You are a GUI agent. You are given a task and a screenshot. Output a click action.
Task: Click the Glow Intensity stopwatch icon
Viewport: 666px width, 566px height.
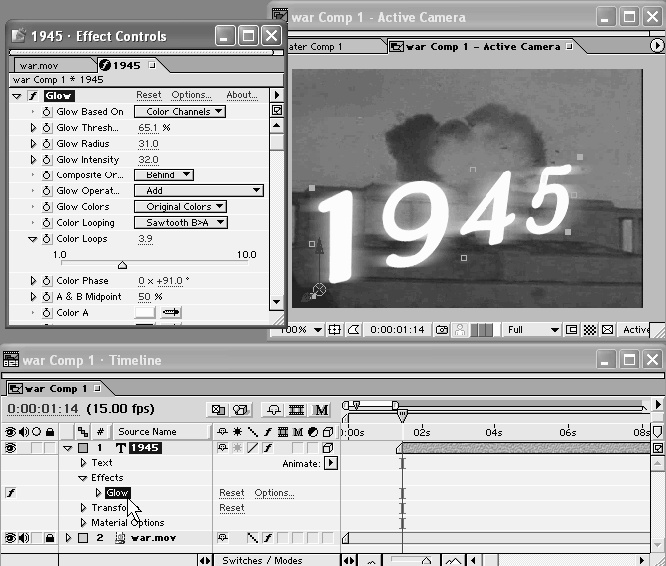[46, 160]
